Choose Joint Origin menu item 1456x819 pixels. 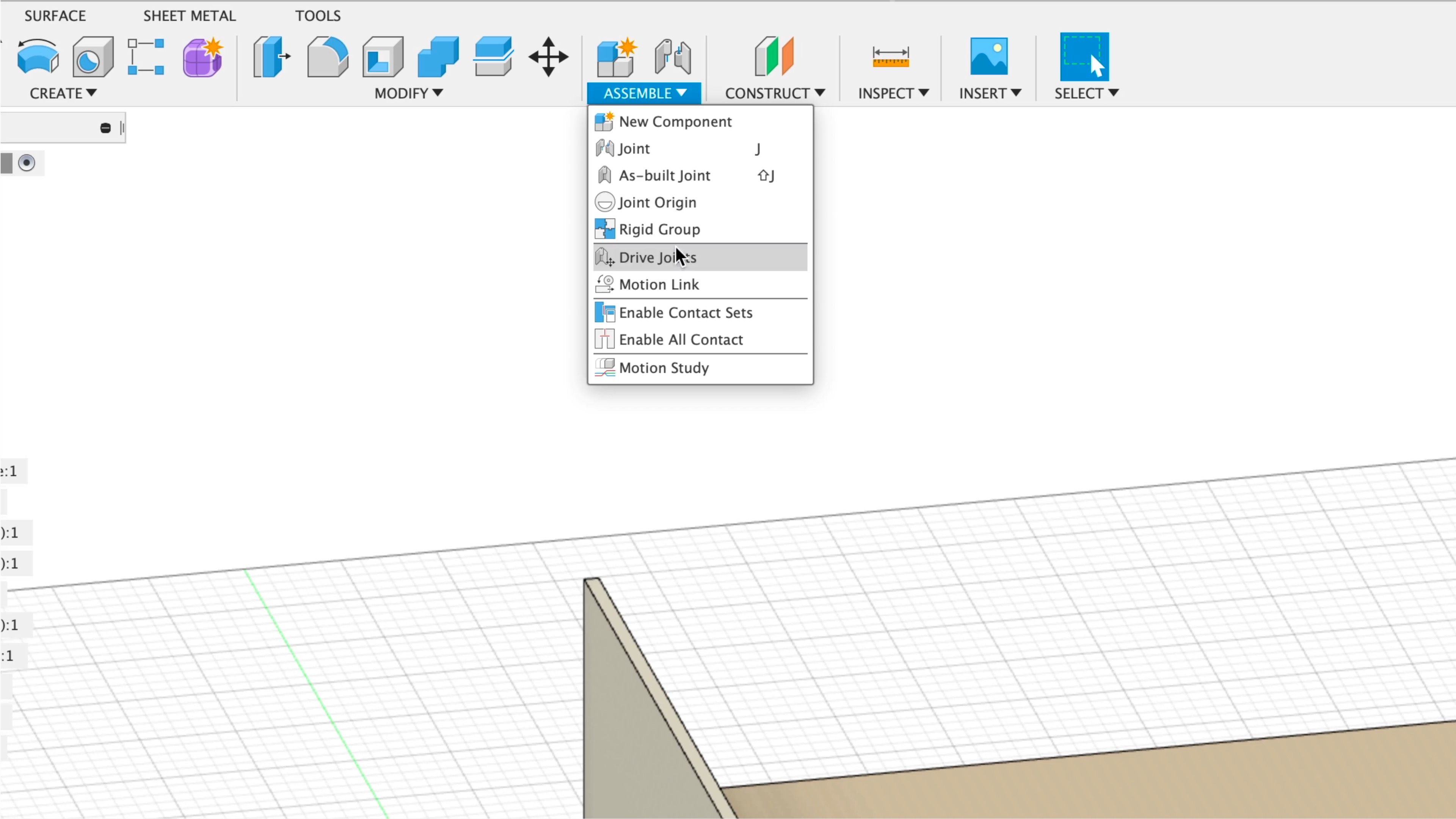[x=700, y=202]
